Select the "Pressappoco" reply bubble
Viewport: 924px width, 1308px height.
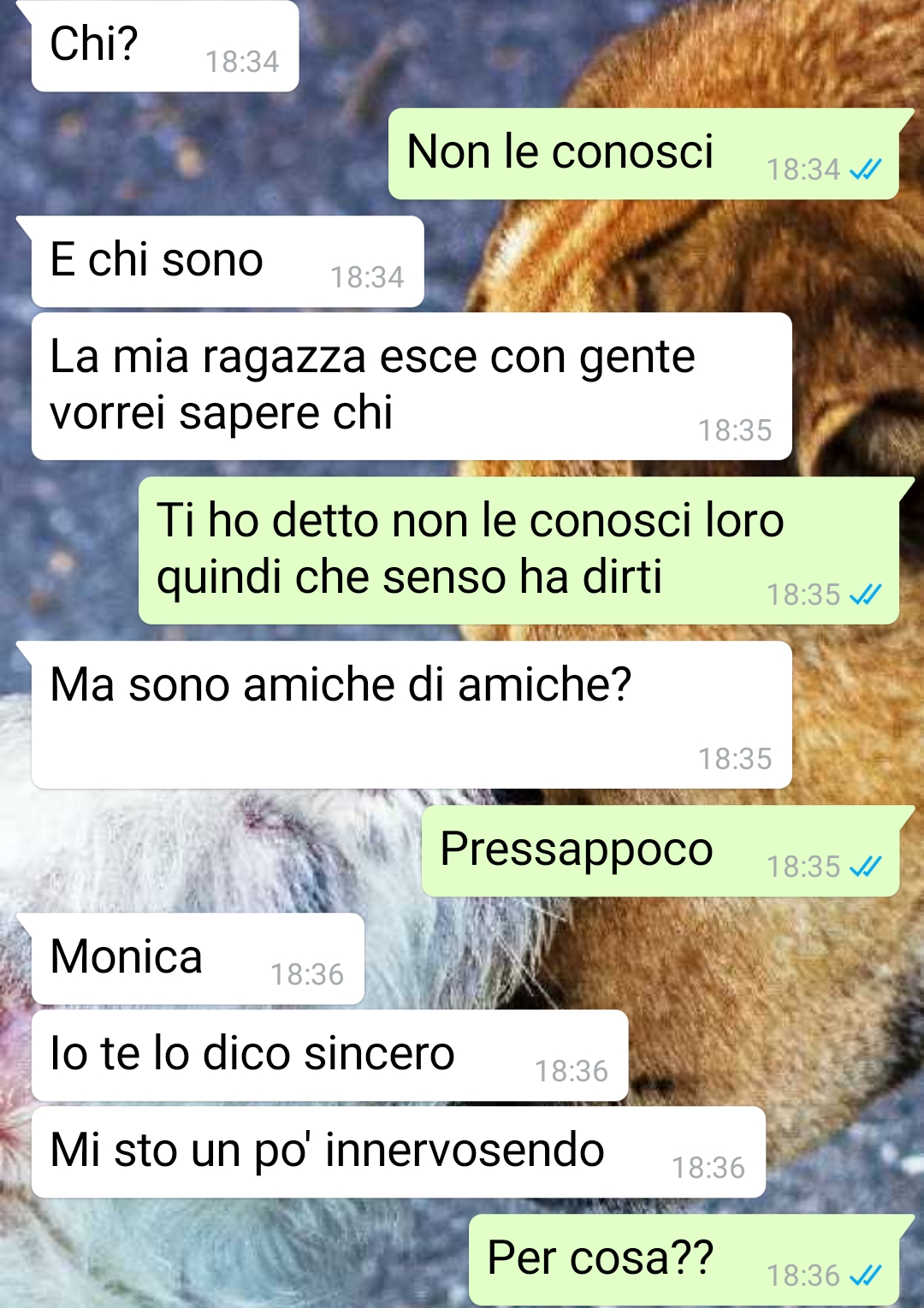point(660,851)
